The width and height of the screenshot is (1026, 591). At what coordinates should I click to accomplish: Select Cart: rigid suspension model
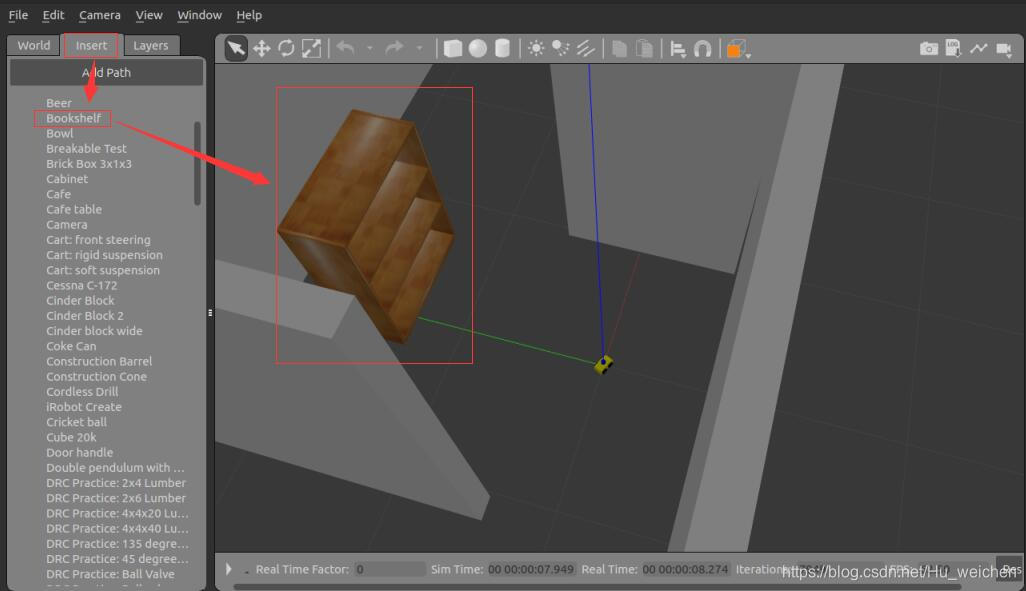(104, 255)
